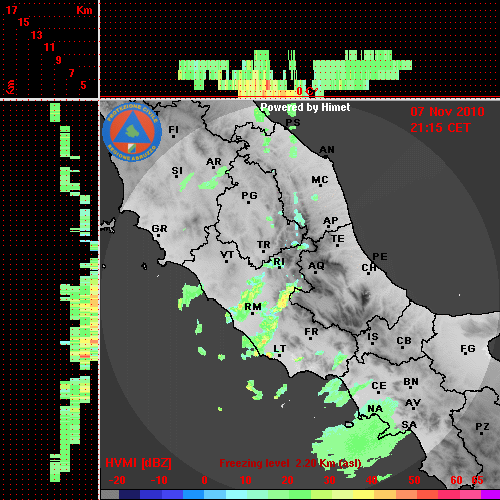Screen dimensions: 500x500
Task: Click the FR city label on the map
Action: (x=311, y=332)
